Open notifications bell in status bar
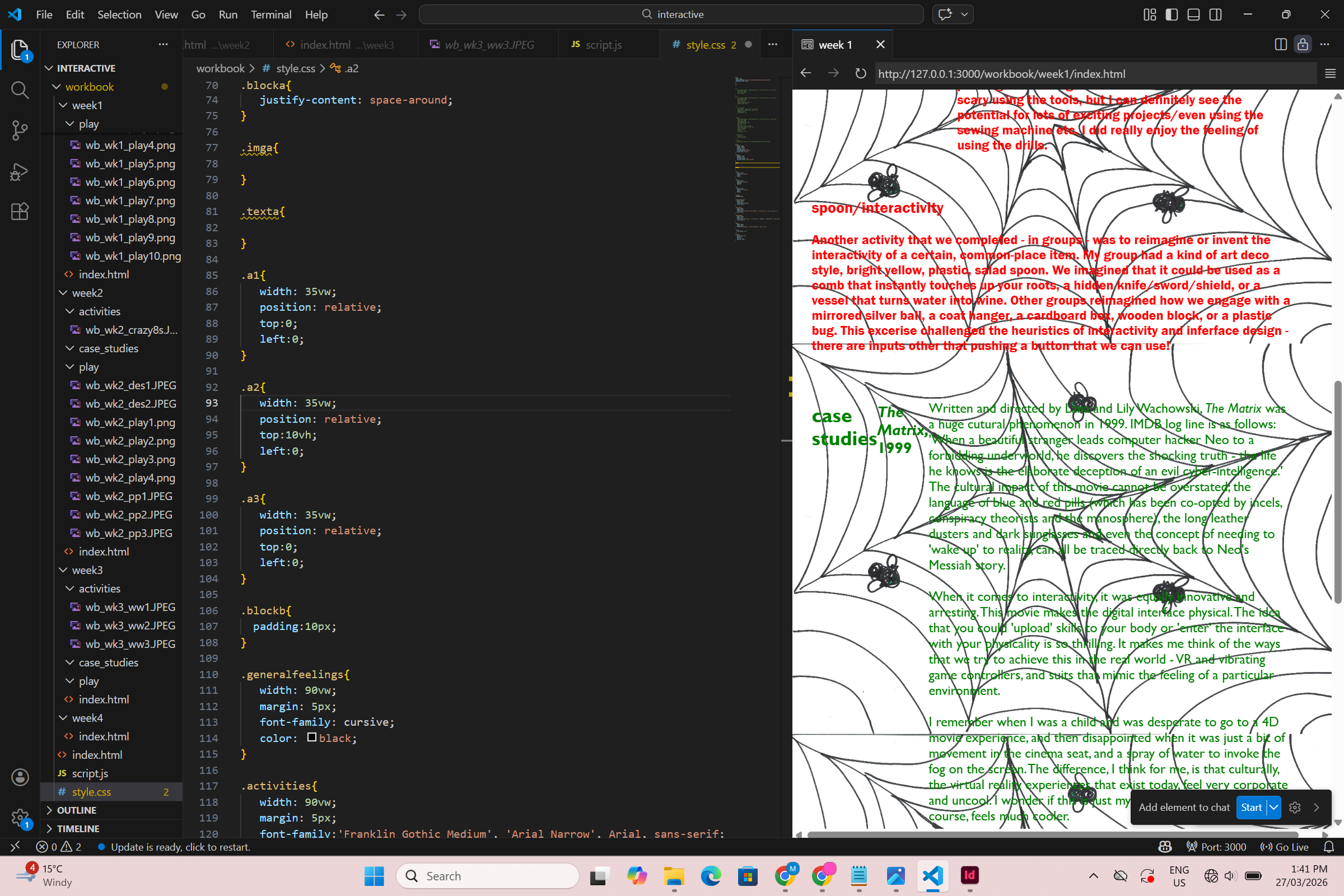The image size is (1344, 896). (x=1328, y=847)
